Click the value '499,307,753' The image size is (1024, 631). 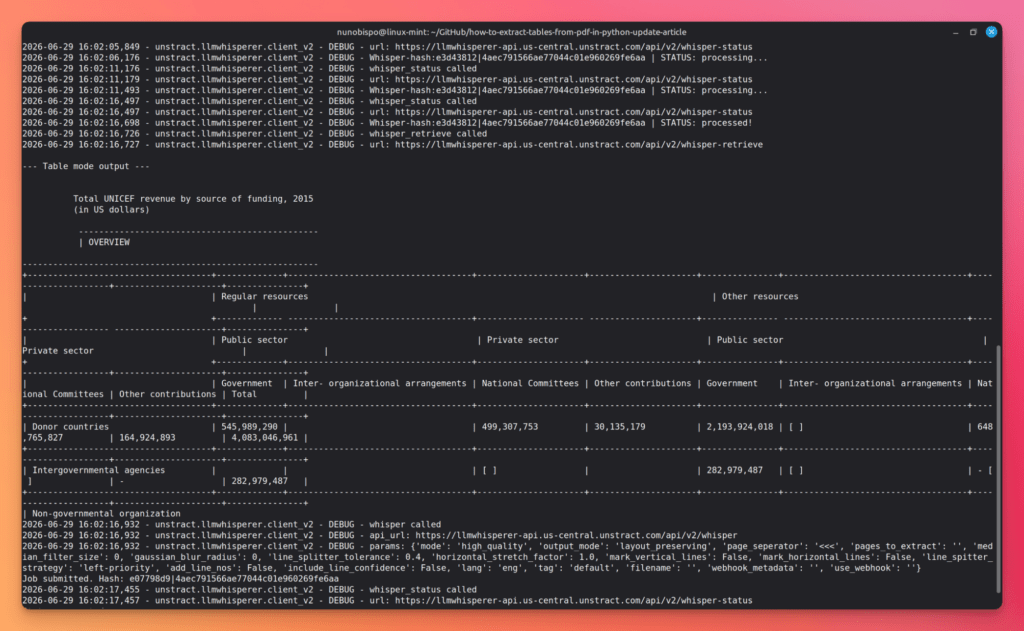click(x=510, y=427)
